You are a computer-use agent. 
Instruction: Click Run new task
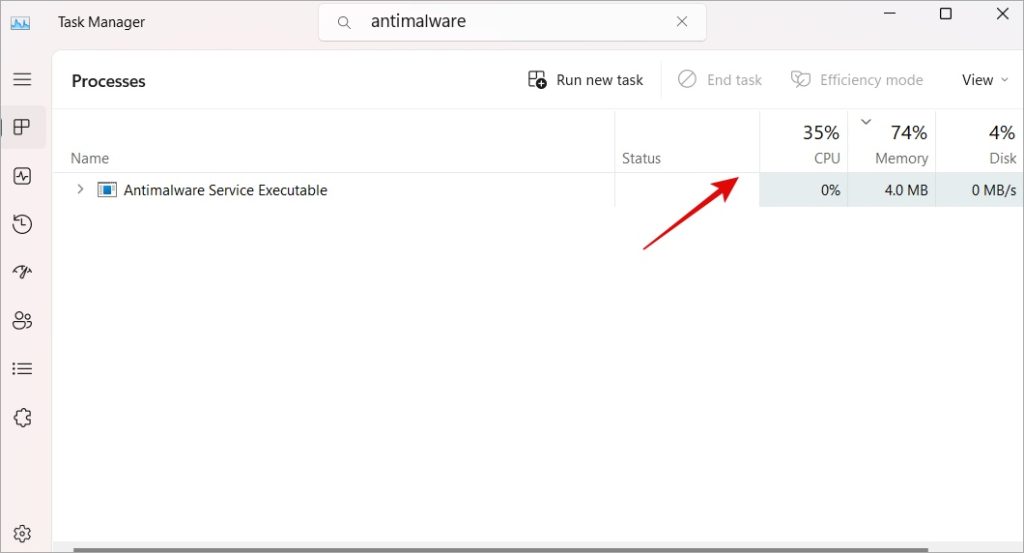tap(585, 80)
